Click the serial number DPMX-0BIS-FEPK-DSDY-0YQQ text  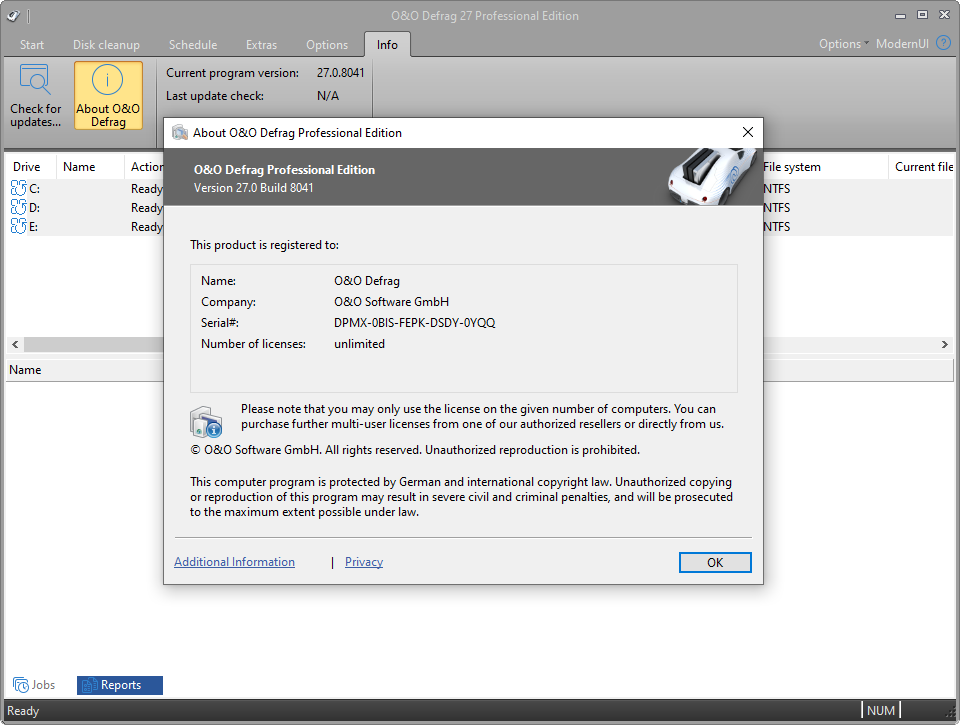click(x=414, y=323)
